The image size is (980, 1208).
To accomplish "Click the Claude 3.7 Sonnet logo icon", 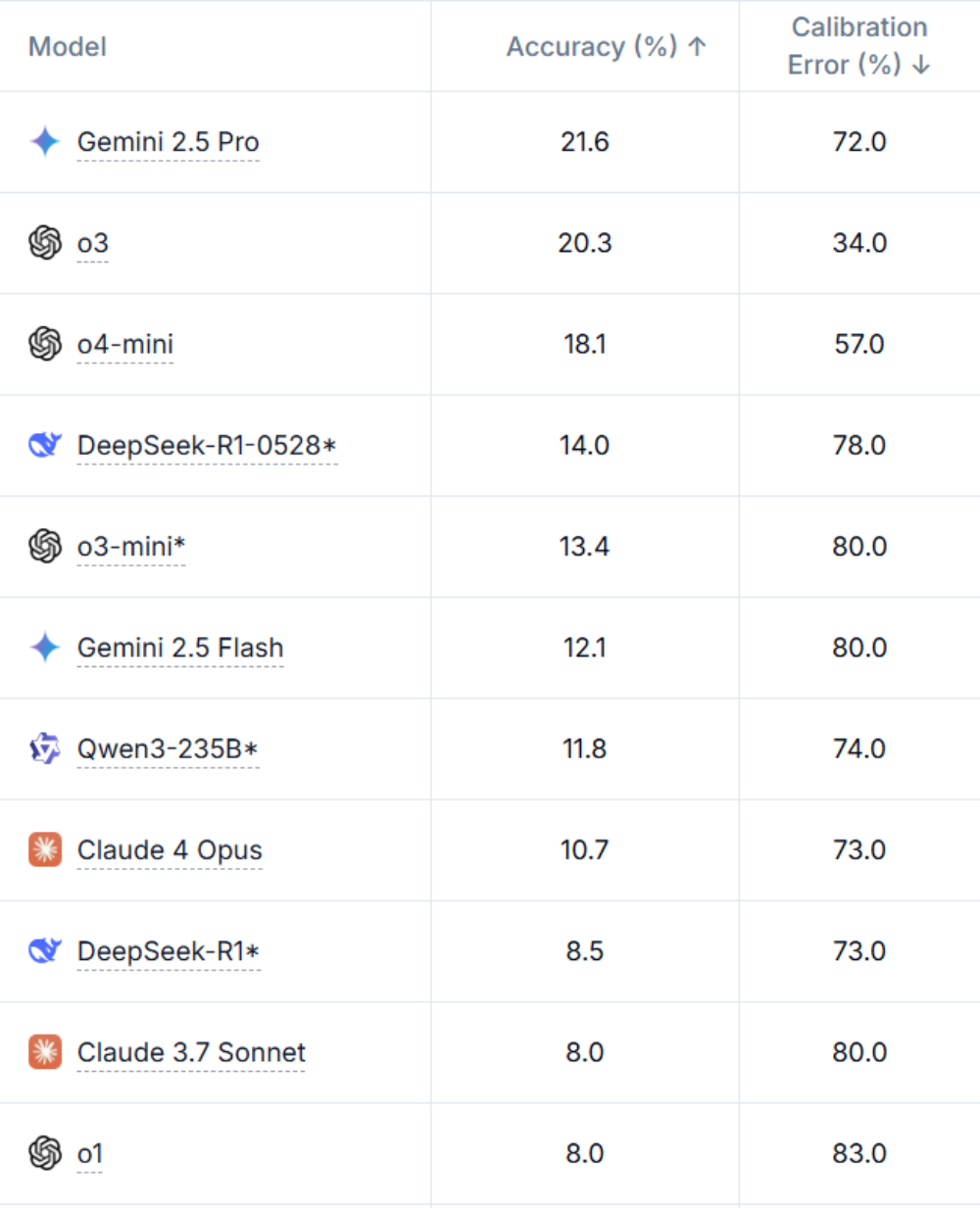I will point(45,1052).
